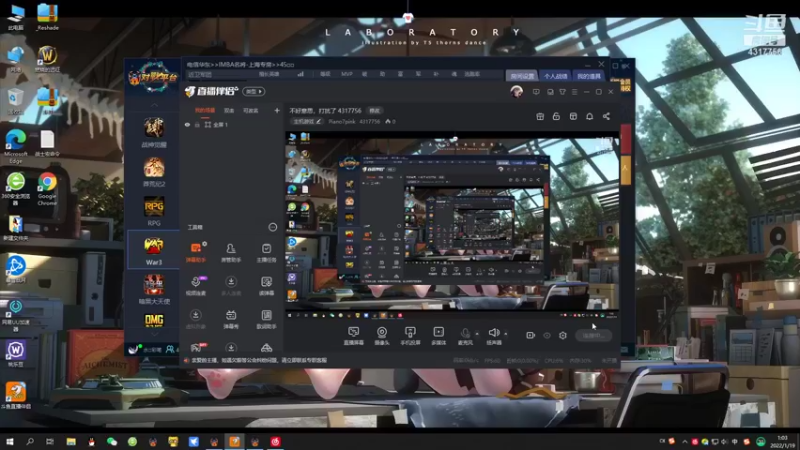
Task: Switch to 个人战绩 tab in game platform
Action: pos(555,76)
